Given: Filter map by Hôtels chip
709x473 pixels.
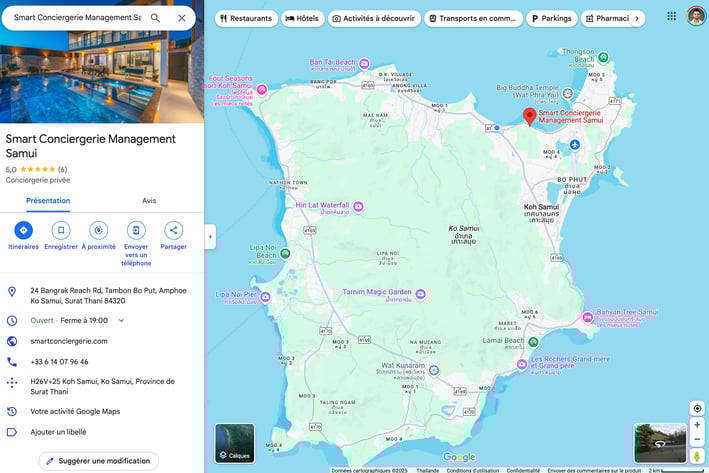Looking at the screenshot, I should pyautogui.click(x=303, y=19).
